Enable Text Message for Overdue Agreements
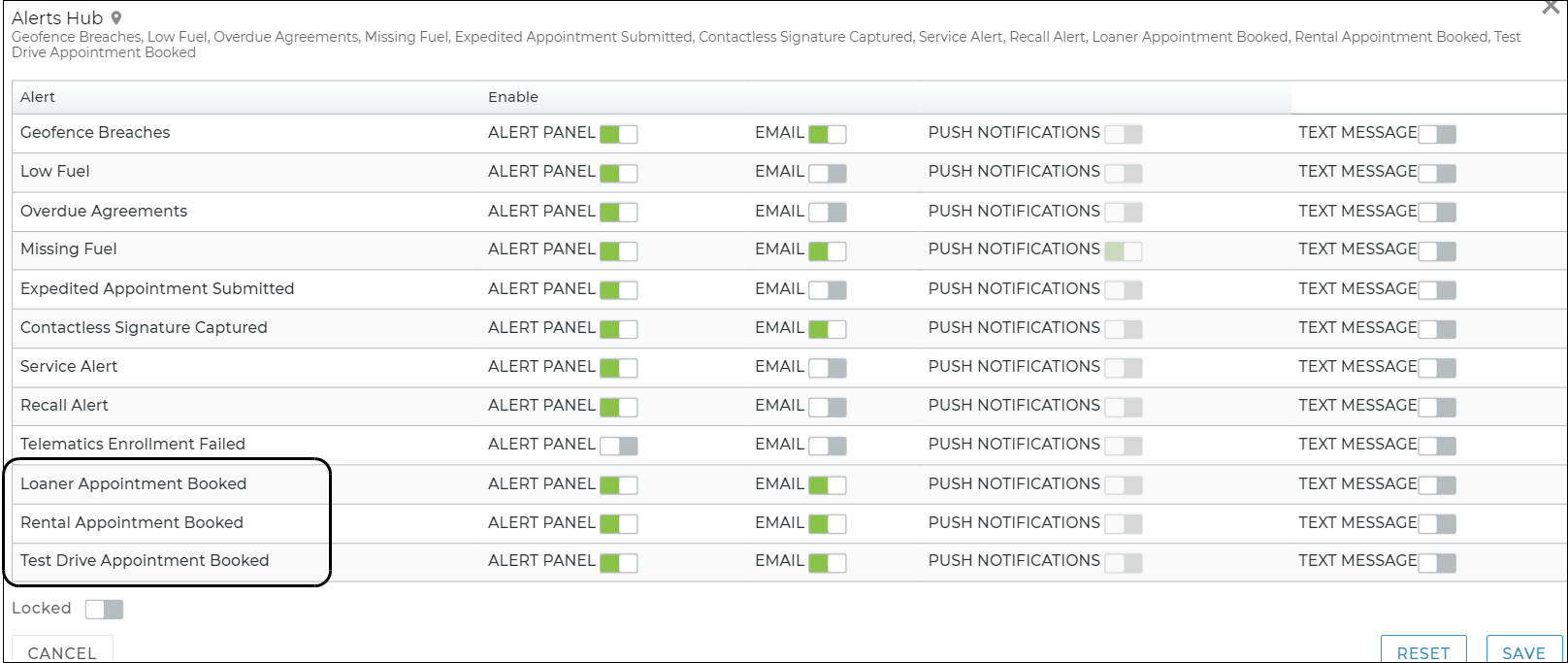The image size is (1568, 663). coord(1437,212)
